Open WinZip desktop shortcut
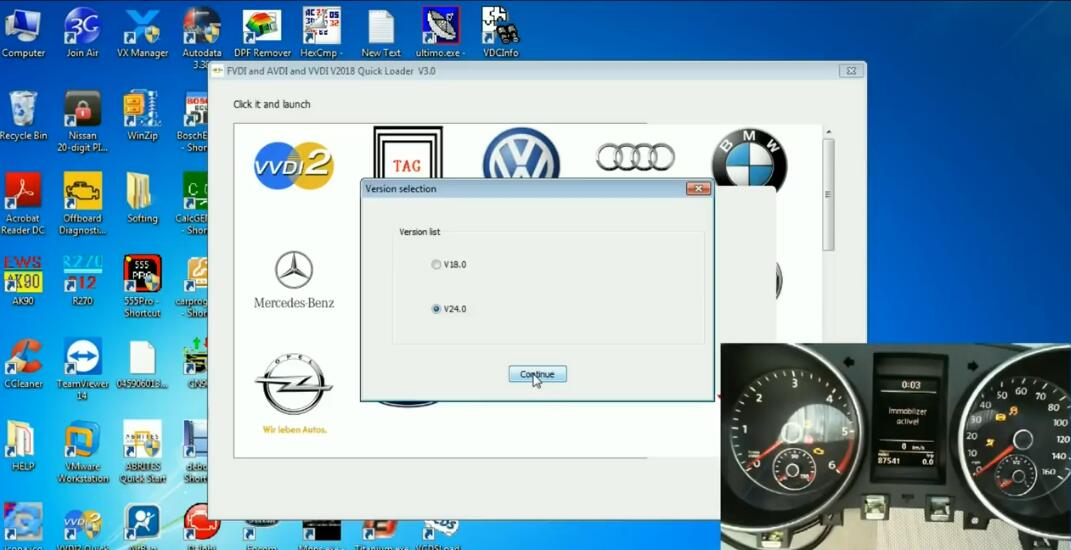The image size is (1071, 550). 142,115
